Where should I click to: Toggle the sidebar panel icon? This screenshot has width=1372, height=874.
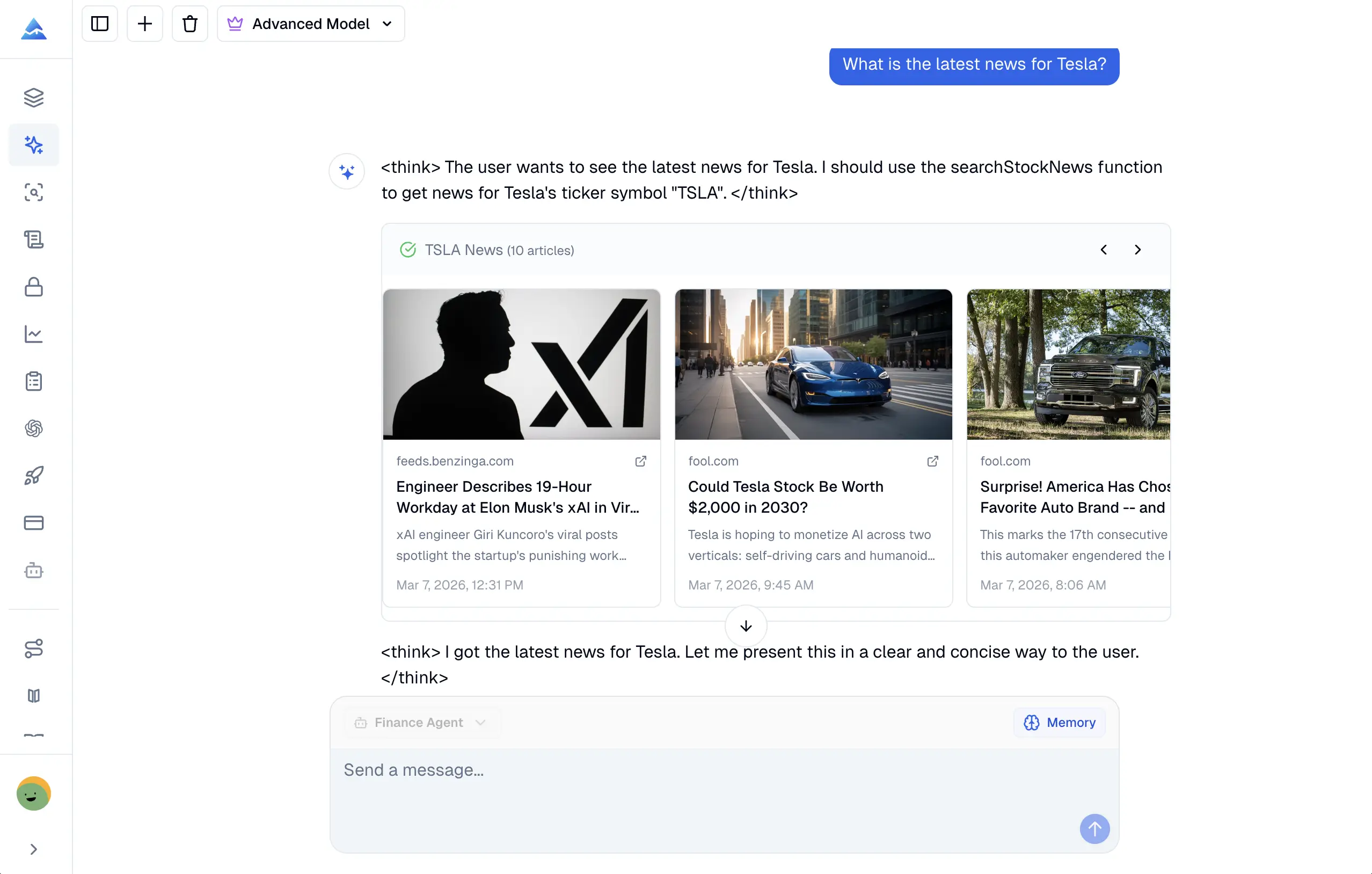coord(100,24)
